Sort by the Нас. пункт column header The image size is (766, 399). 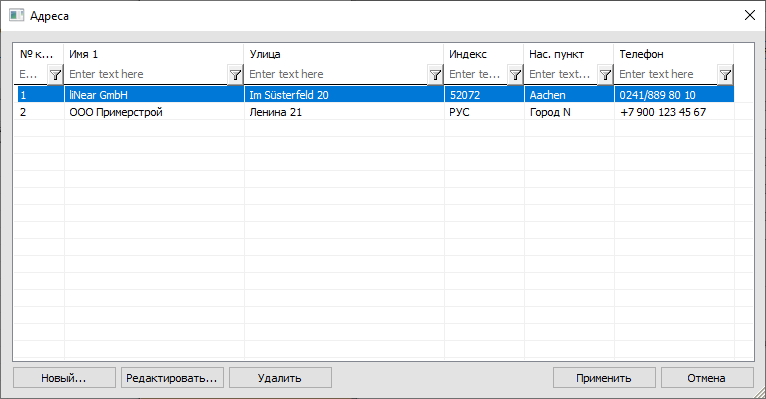click(569, 54)
